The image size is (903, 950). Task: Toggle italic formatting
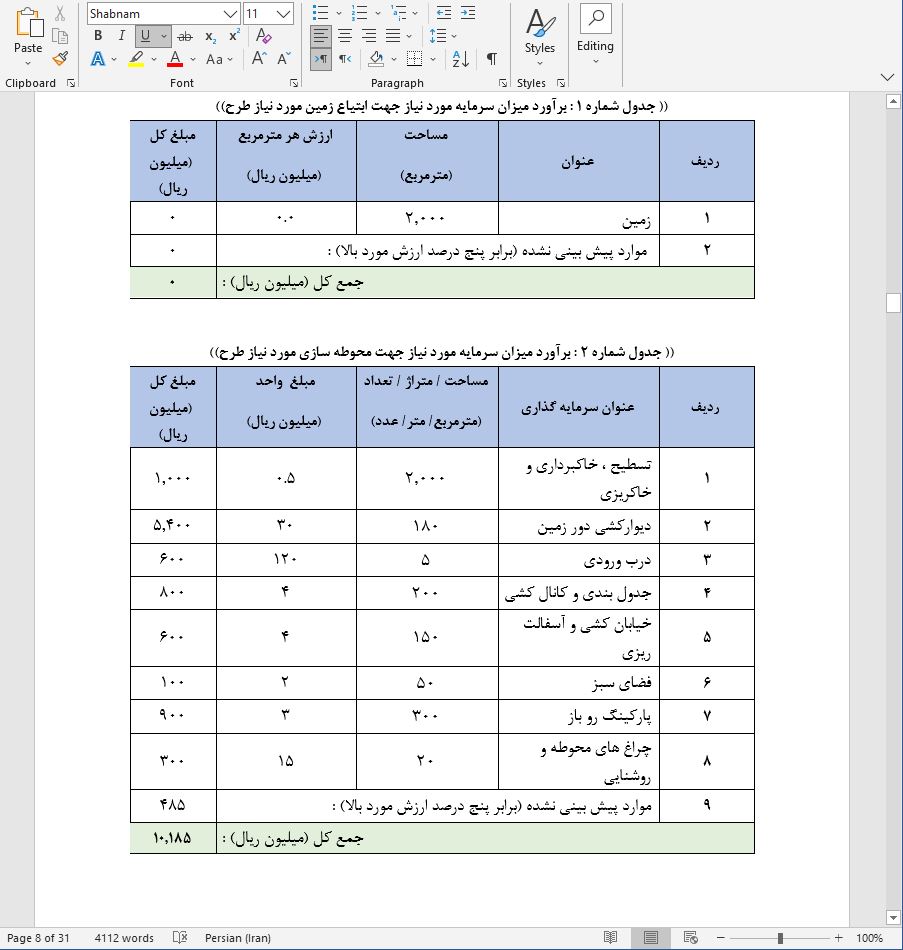point(120,35)
